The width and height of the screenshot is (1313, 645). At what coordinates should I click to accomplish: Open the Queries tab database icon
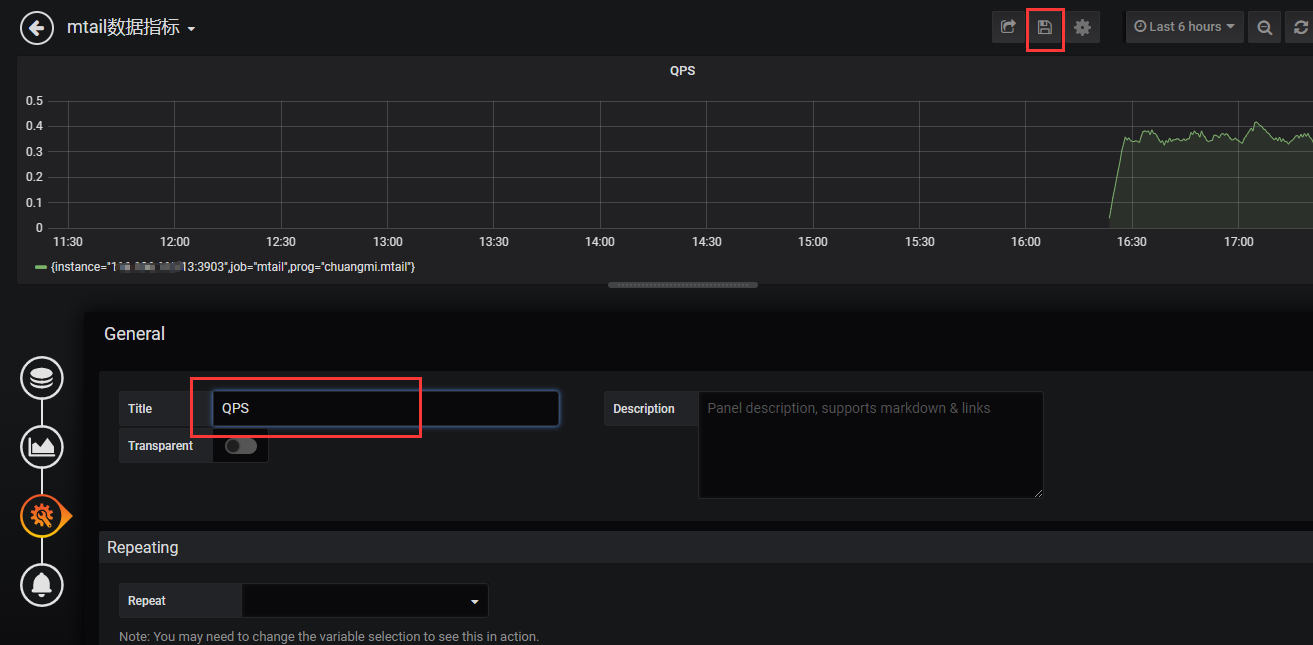(x=42, y=379)
